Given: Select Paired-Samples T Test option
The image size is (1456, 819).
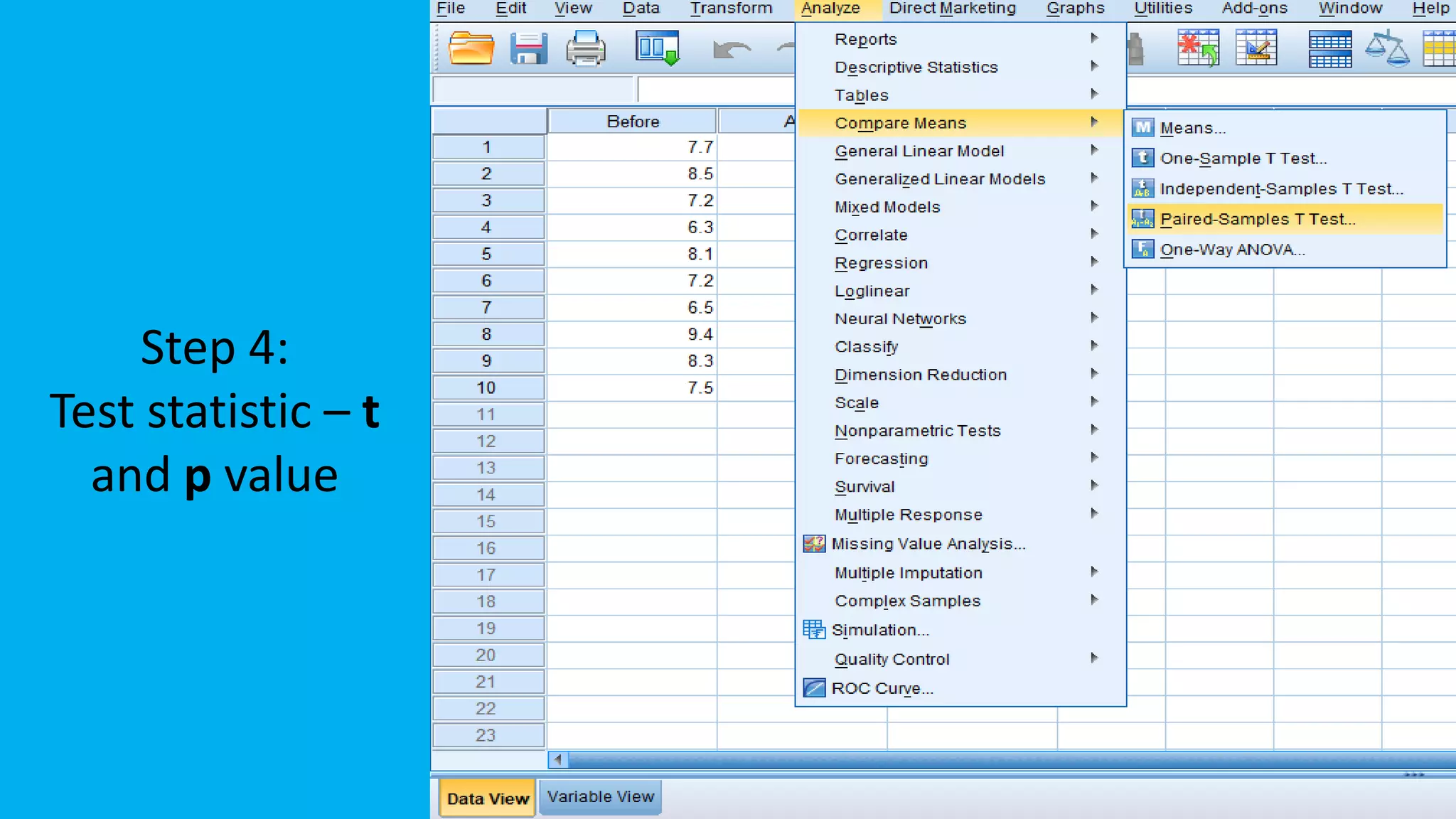Looking at the screenshot, I should (1257, 219).
